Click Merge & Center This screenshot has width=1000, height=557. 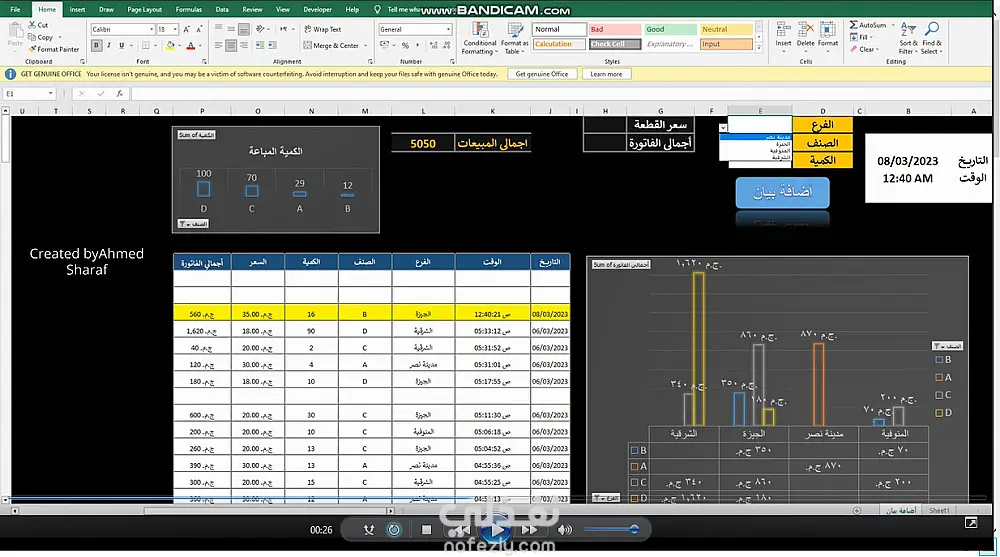[331, 45]
